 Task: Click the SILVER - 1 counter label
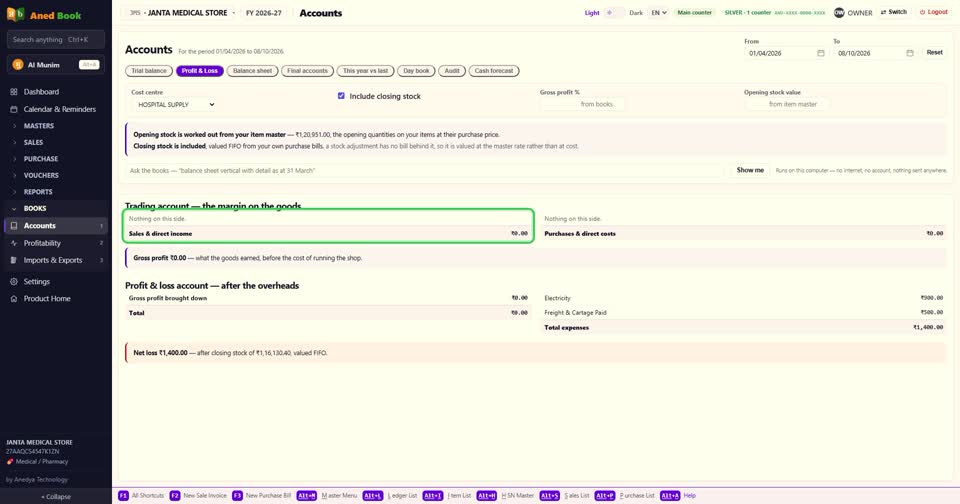(748, 12)
